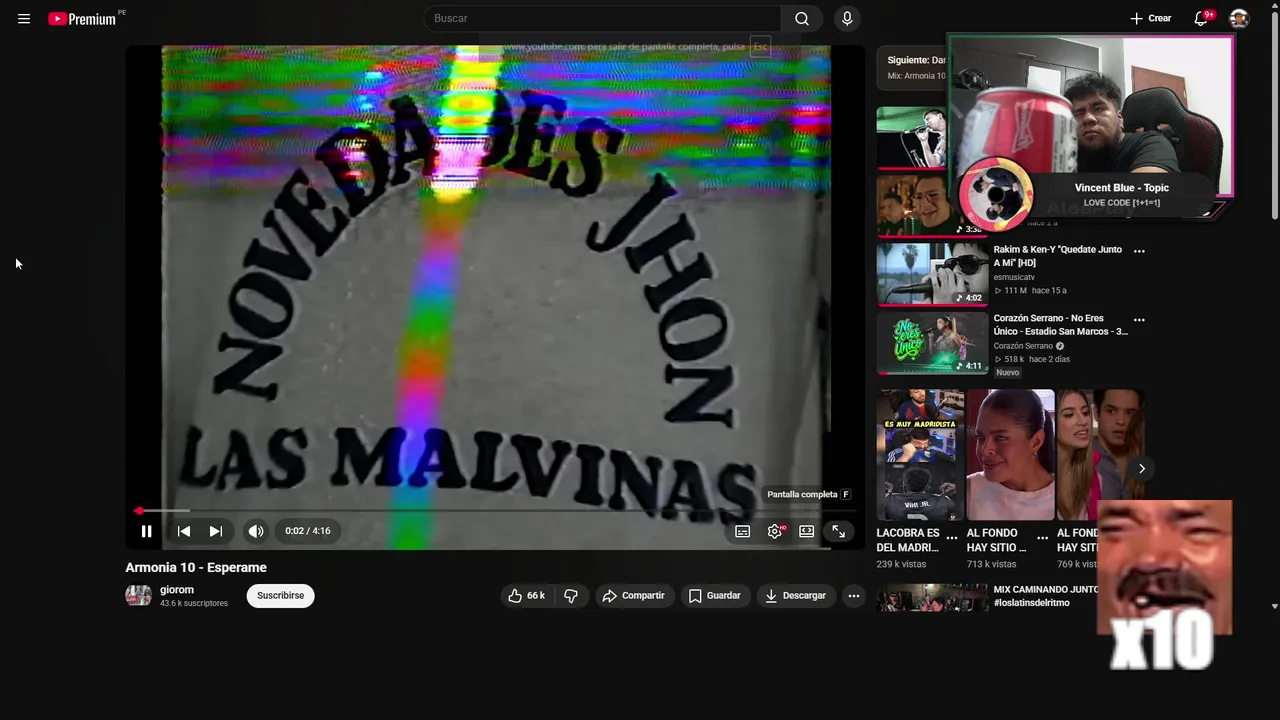The height and width of the screenshot is (720, 1280).
Task: Toggle subtitles on the player
Action: (742, 531)
